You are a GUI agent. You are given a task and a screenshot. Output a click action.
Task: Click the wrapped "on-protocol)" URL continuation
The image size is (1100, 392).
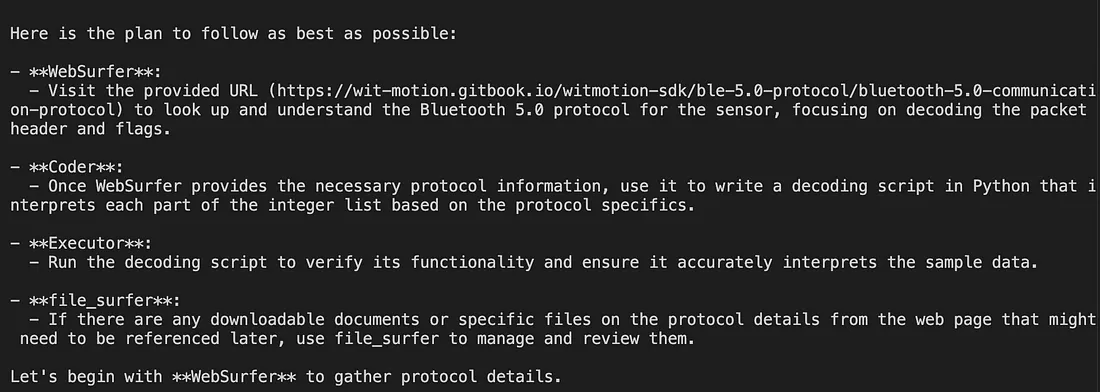coord(67,109)
